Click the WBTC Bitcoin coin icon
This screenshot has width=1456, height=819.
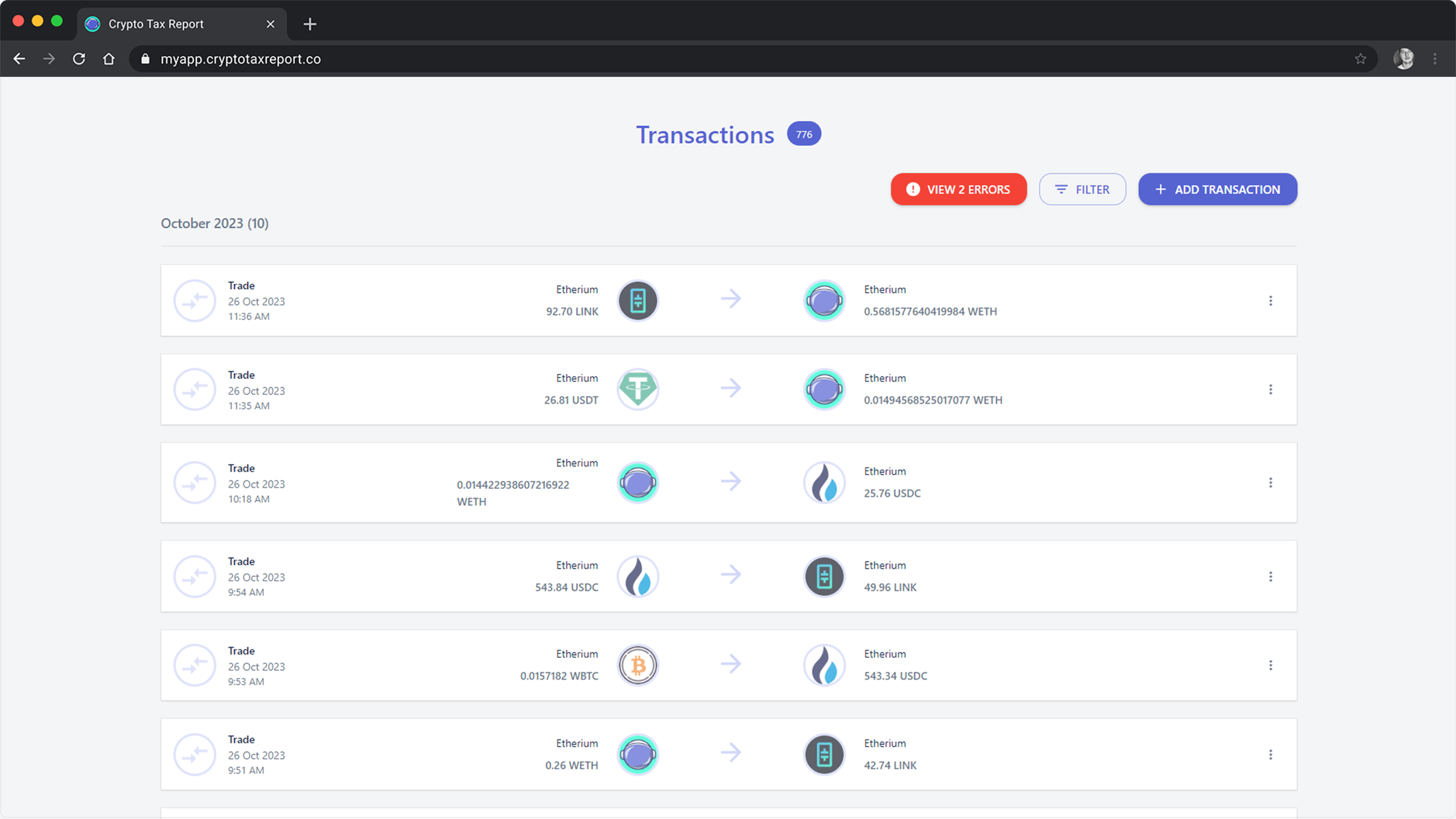coord(638,665)
